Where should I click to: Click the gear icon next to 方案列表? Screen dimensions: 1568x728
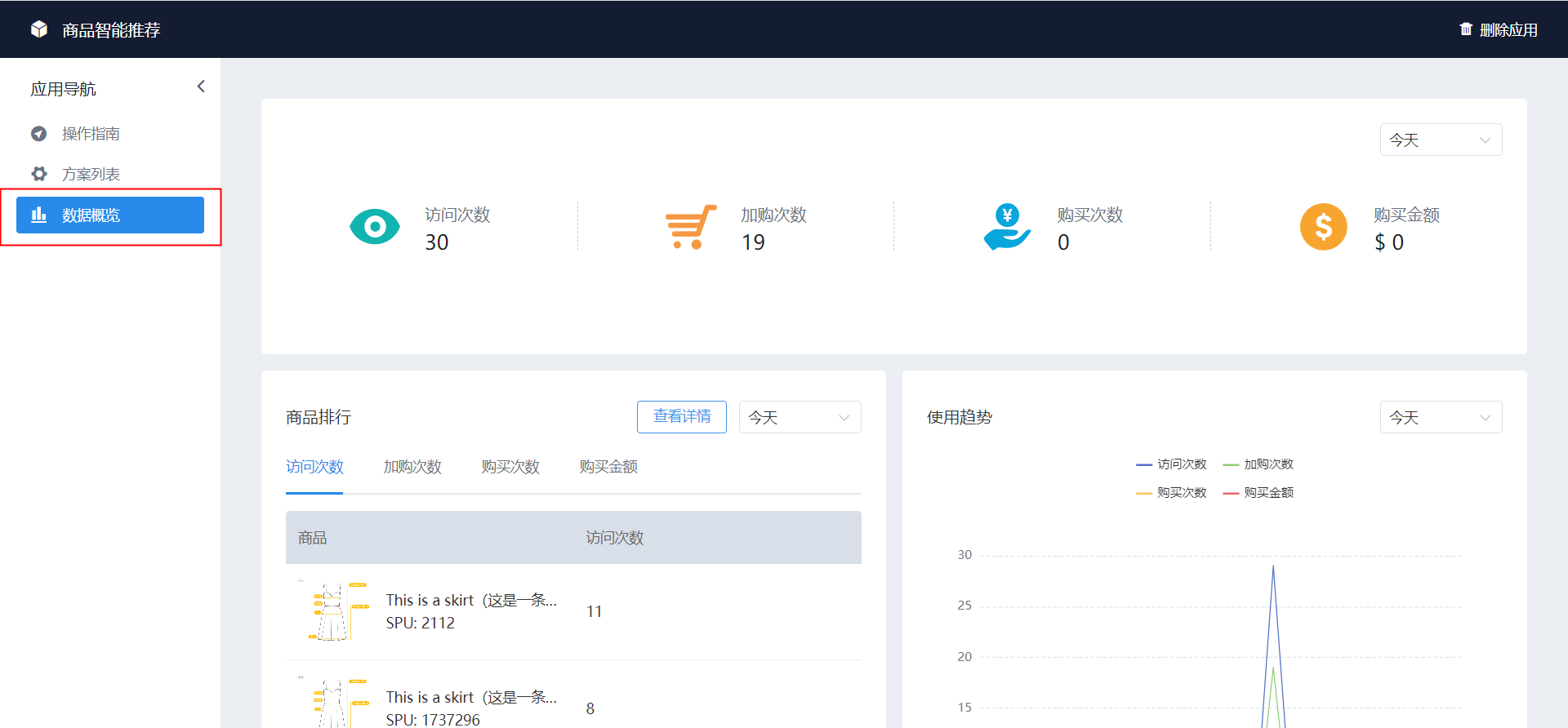tap(39, 174)
